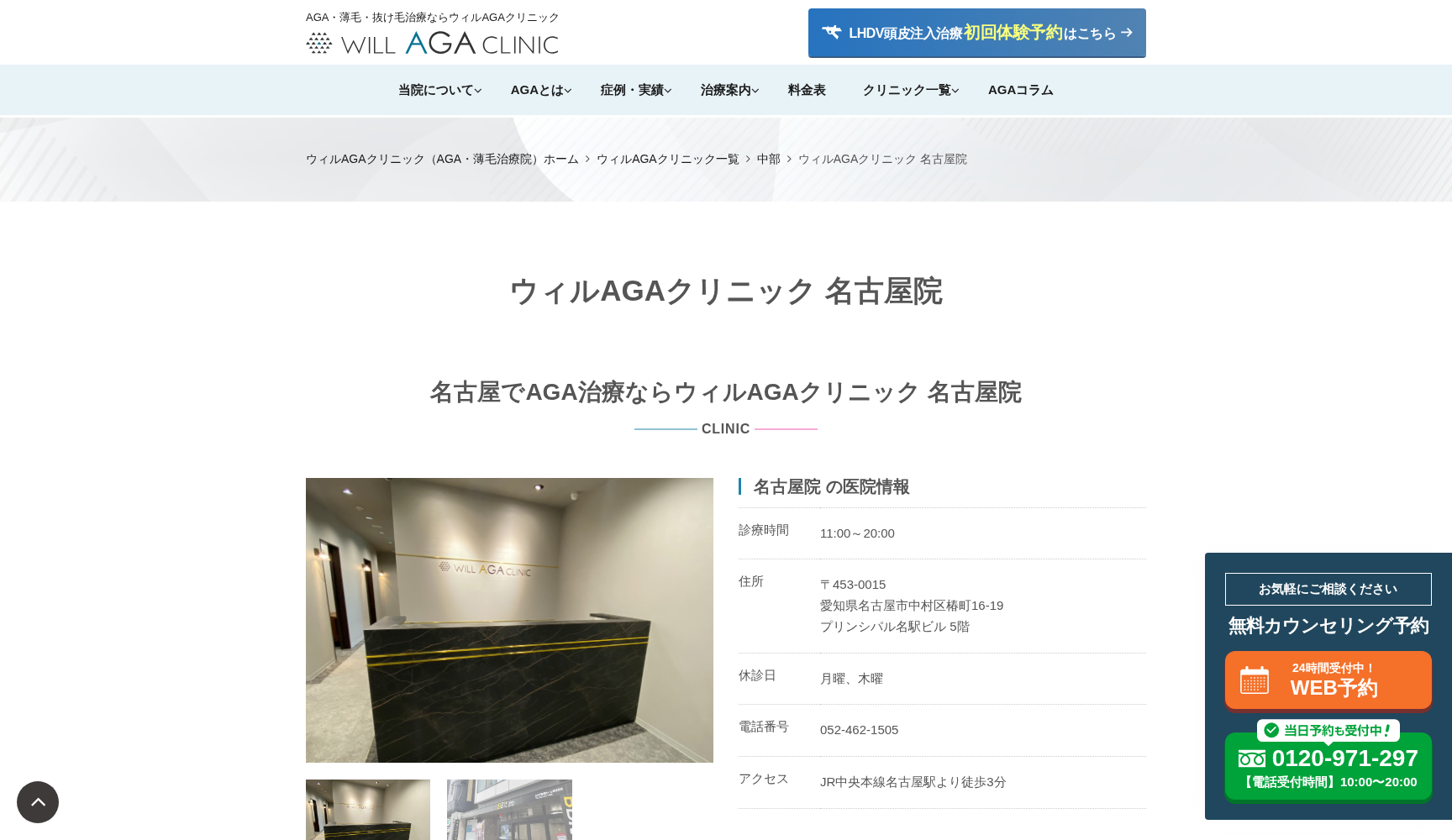1452x840 pixels.
Task: Click the large reception desk photo
Action: 509,620
